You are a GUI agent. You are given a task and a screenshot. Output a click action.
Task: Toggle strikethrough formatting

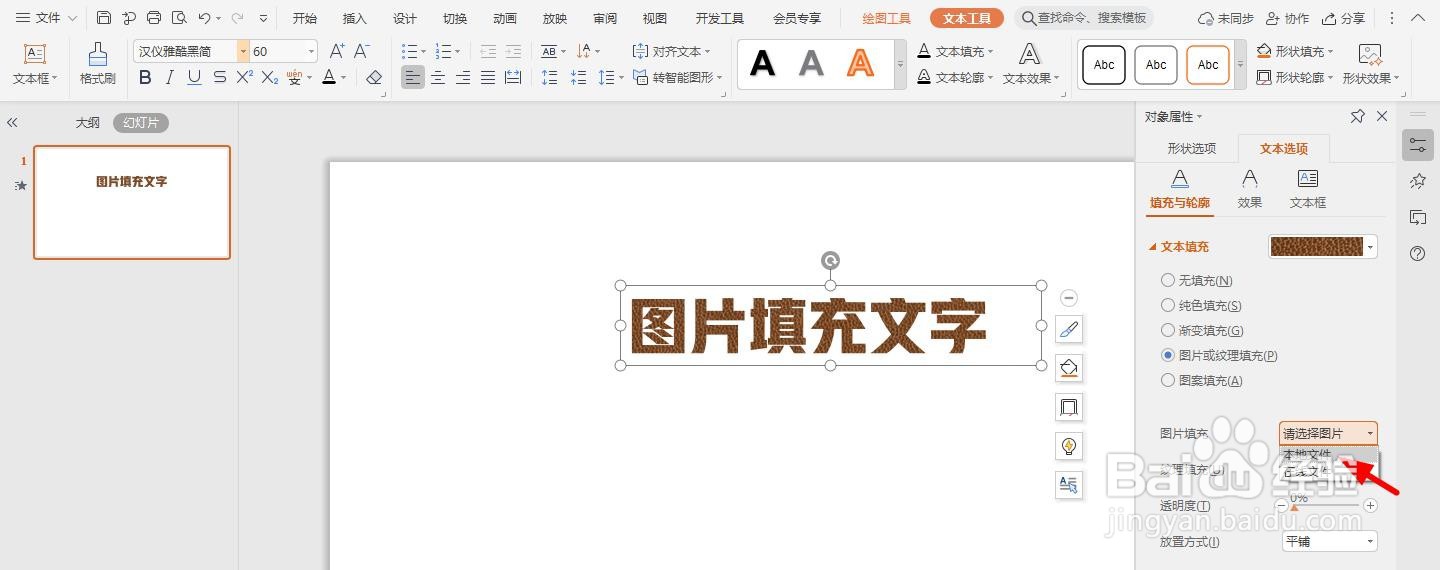click(x=220, y=77)
